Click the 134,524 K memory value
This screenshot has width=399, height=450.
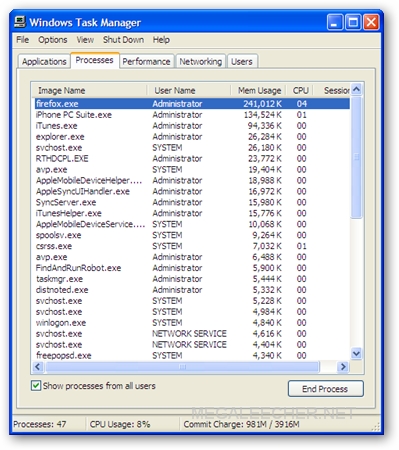click(263, 115)
